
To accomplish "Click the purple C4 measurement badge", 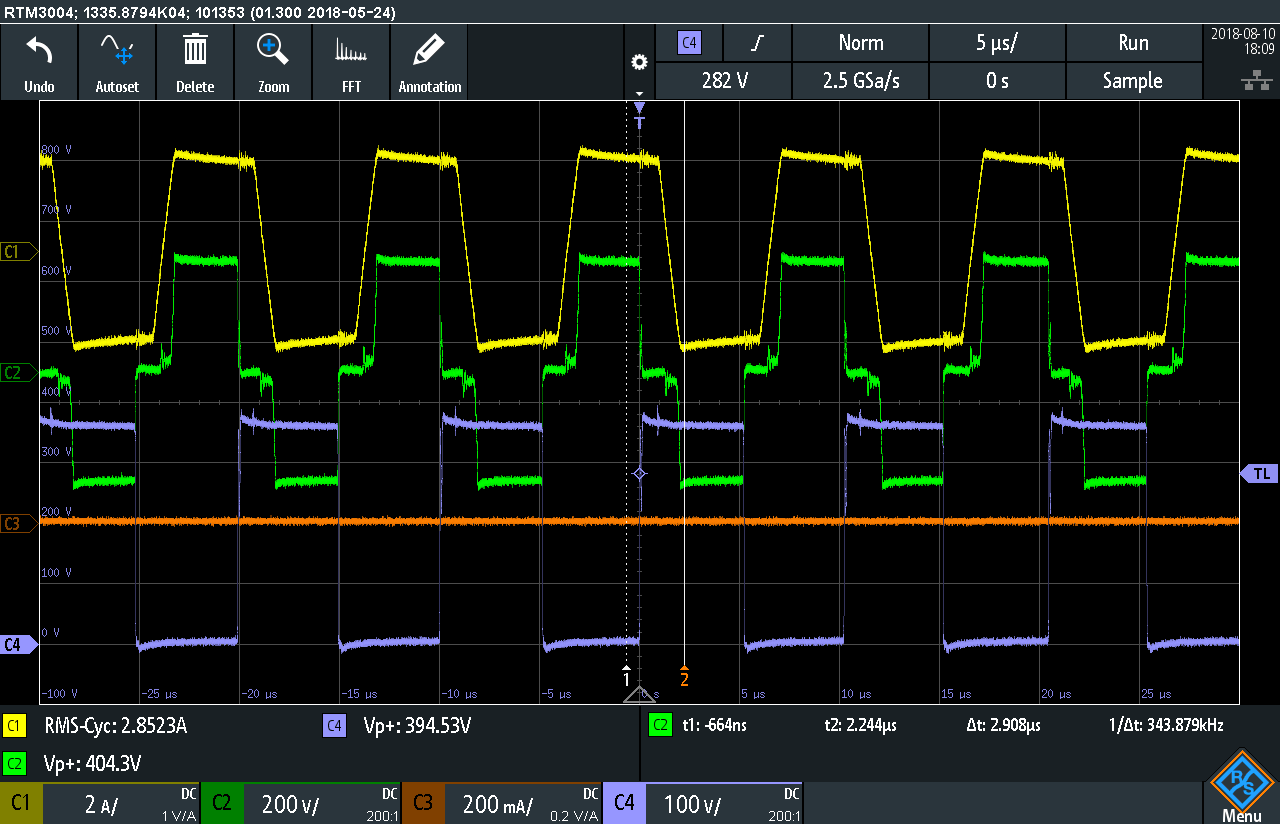I will (334, 726).
